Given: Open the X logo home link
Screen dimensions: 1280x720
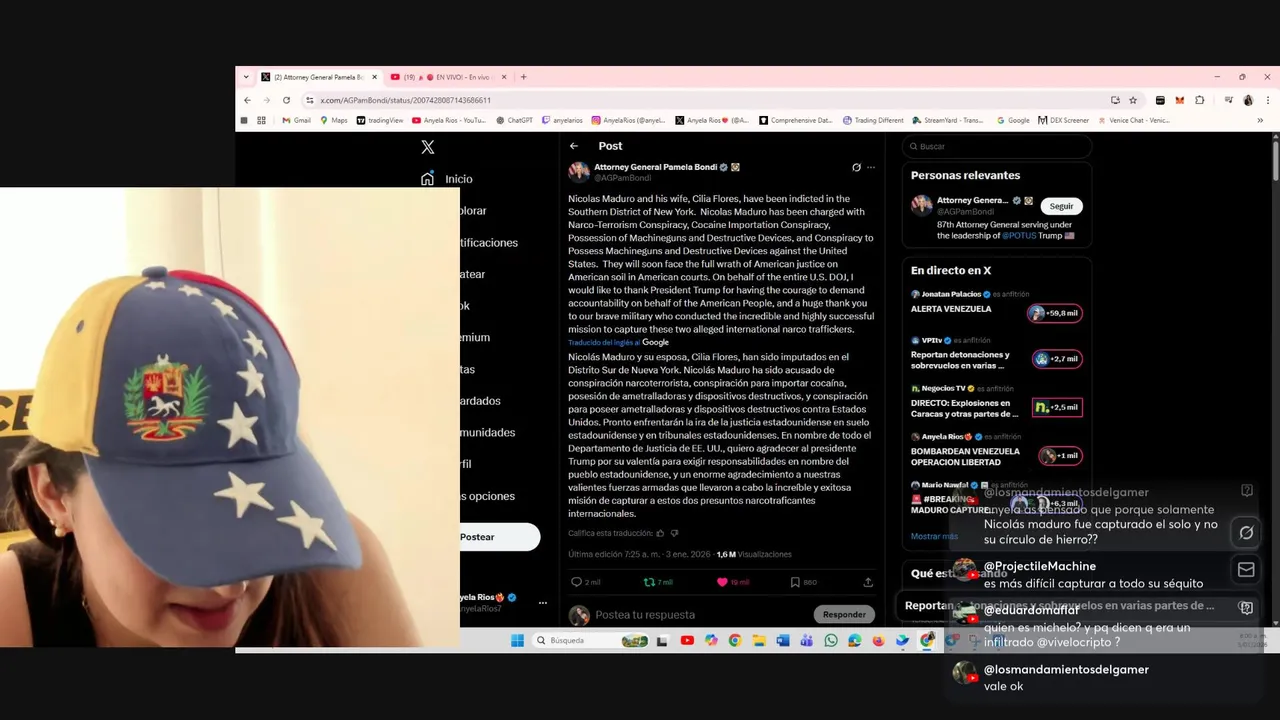Looking at the screenshot, I should [428, 147].
